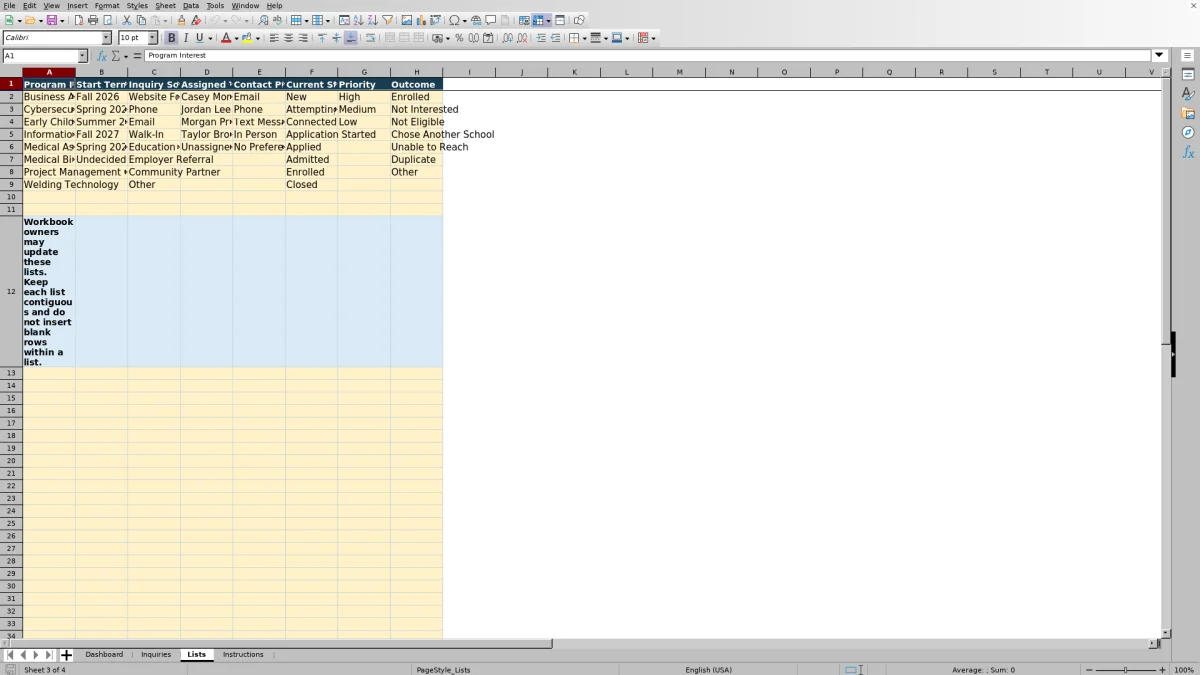Click the Insert Hyperlink icon
The height and width of the screenshot is (675, 1200).
pyautogui.click(x=476, y=20)
